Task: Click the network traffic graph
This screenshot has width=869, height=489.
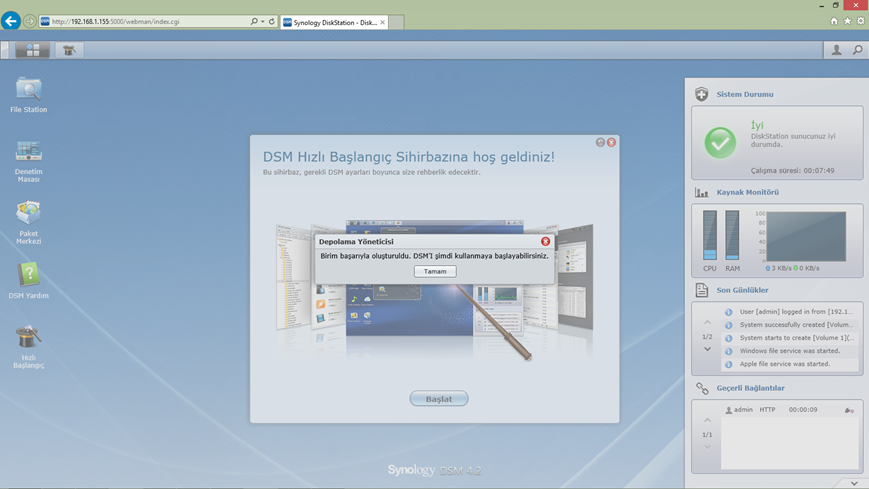Action: 806,236
